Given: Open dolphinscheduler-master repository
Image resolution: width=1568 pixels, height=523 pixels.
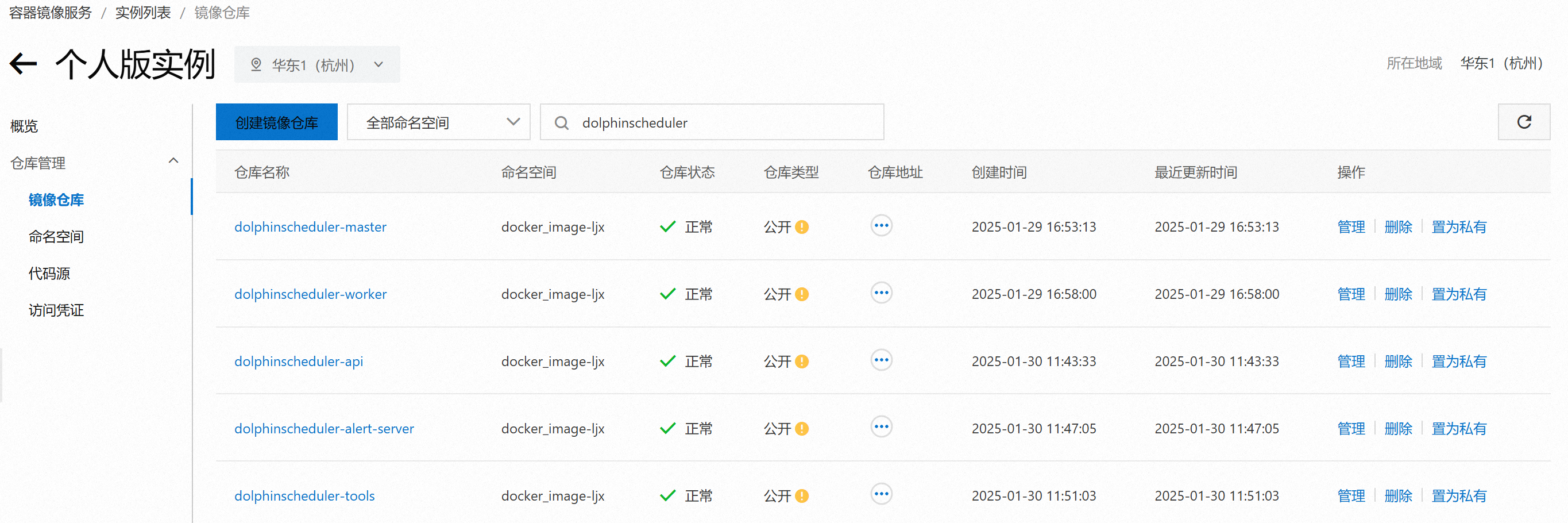Looking at the screenshot, I should coord(310,227).
